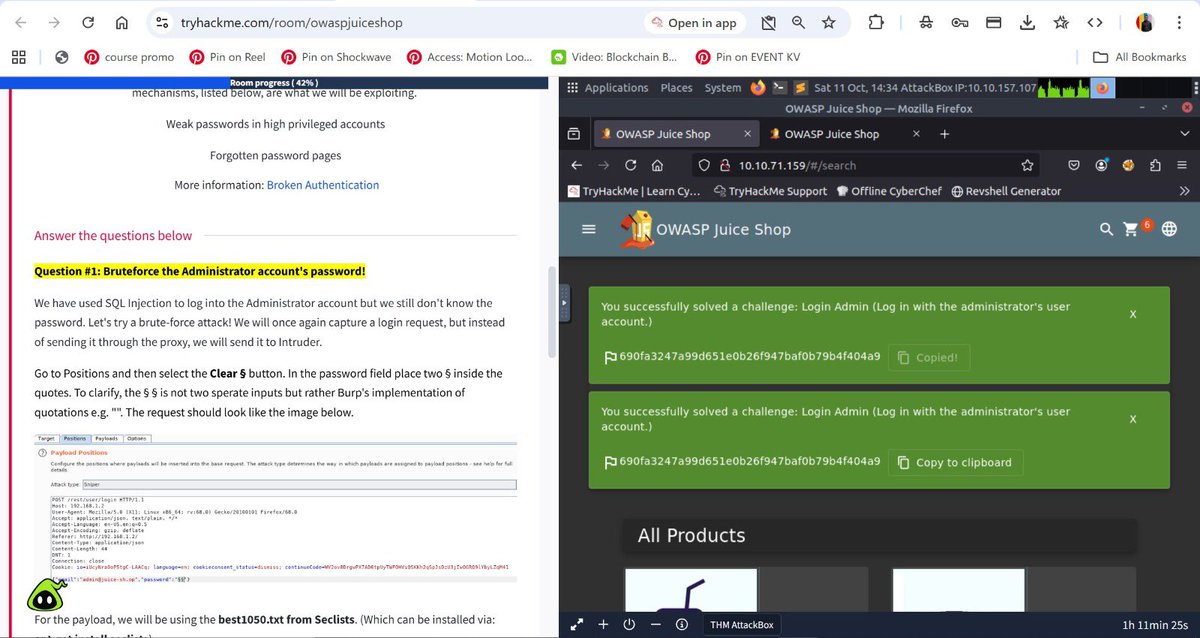Open Firefox tab list dropdown chevron
The height and width of the screenshot is (638, 1200).
click(1185, 133)
